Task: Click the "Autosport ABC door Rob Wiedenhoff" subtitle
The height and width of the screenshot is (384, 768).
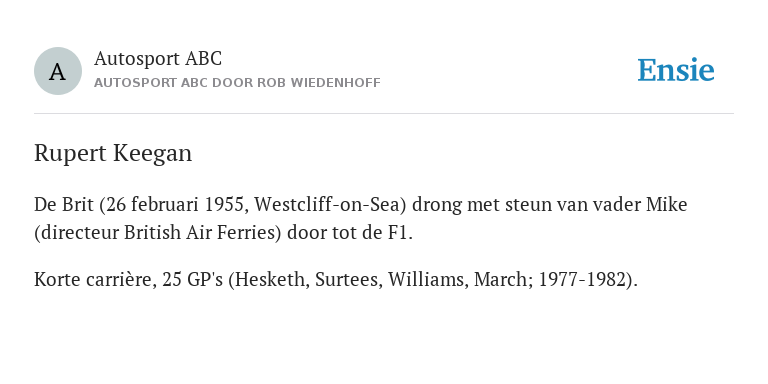Action: point(237,83)
